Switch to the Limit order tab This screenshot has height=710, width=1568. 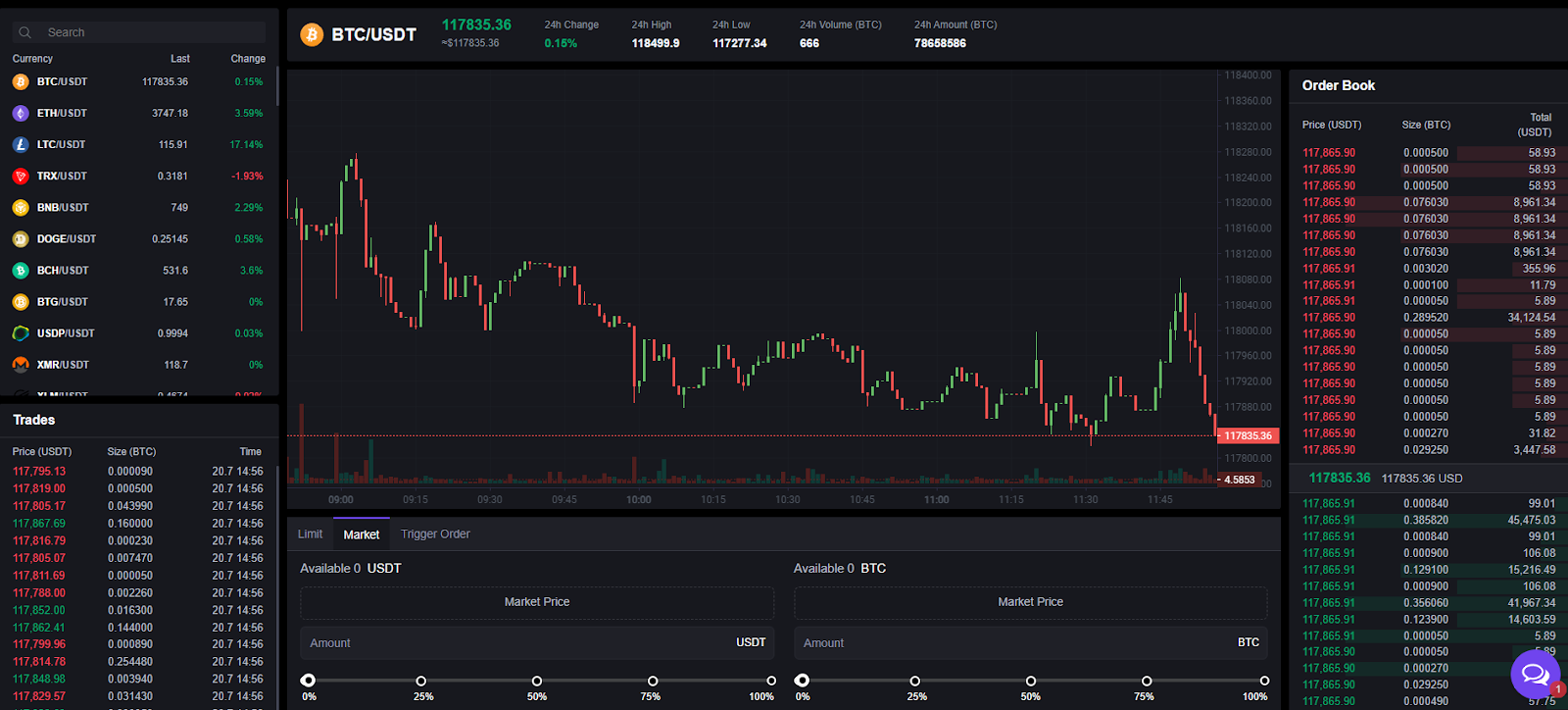[x=310, y=534]
